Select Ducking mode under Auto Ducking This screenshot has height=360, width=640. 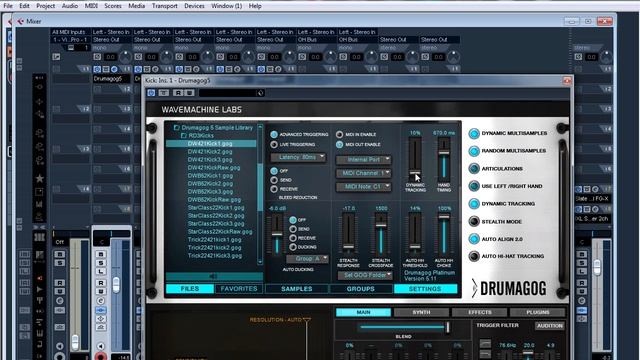tap(293, 247)
